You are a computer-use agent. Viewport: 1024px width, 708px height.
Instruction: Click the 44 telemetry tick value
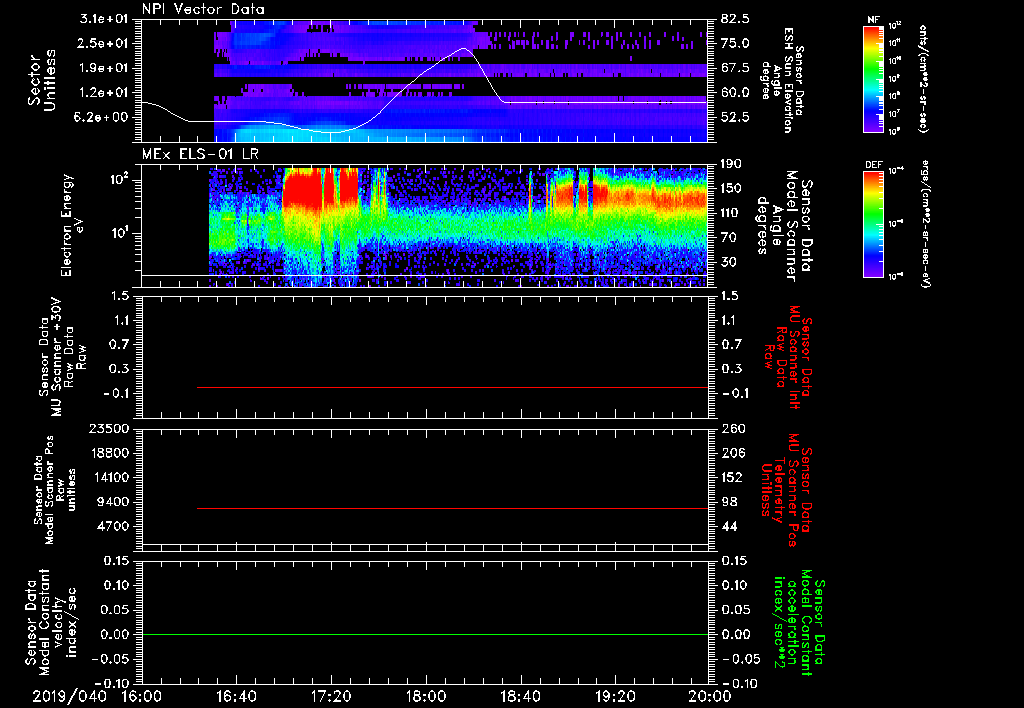[x=729, y=526]
